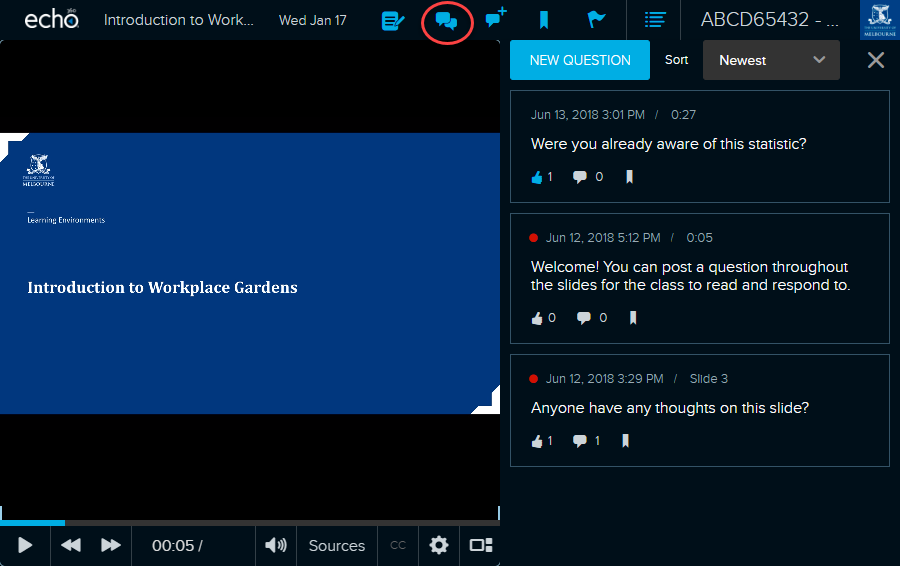Click the echo360 logo
This screenshot has height=566, width=900.
51,19
